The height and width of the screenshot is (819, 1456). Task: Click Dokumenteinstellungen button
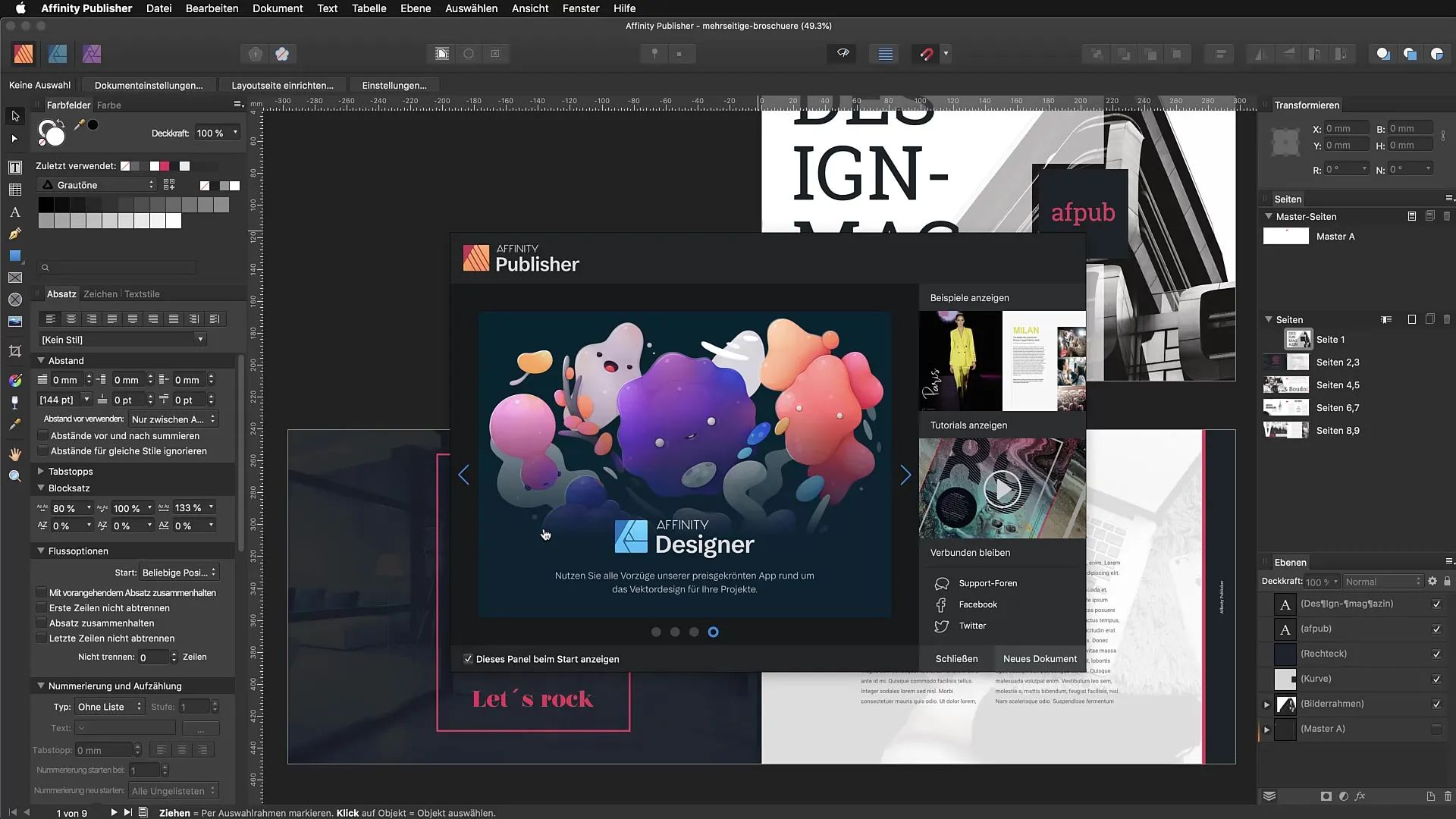point(149,86)
